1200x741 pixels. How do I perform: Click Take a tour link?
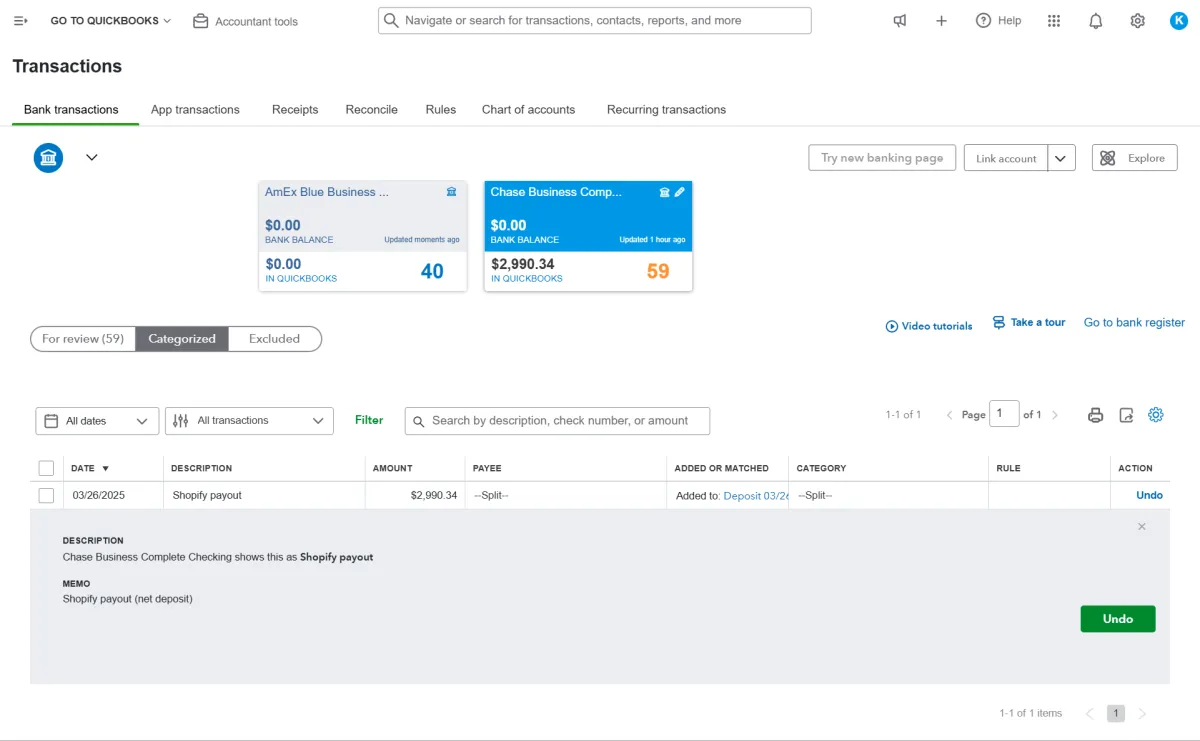(1029, 322)
